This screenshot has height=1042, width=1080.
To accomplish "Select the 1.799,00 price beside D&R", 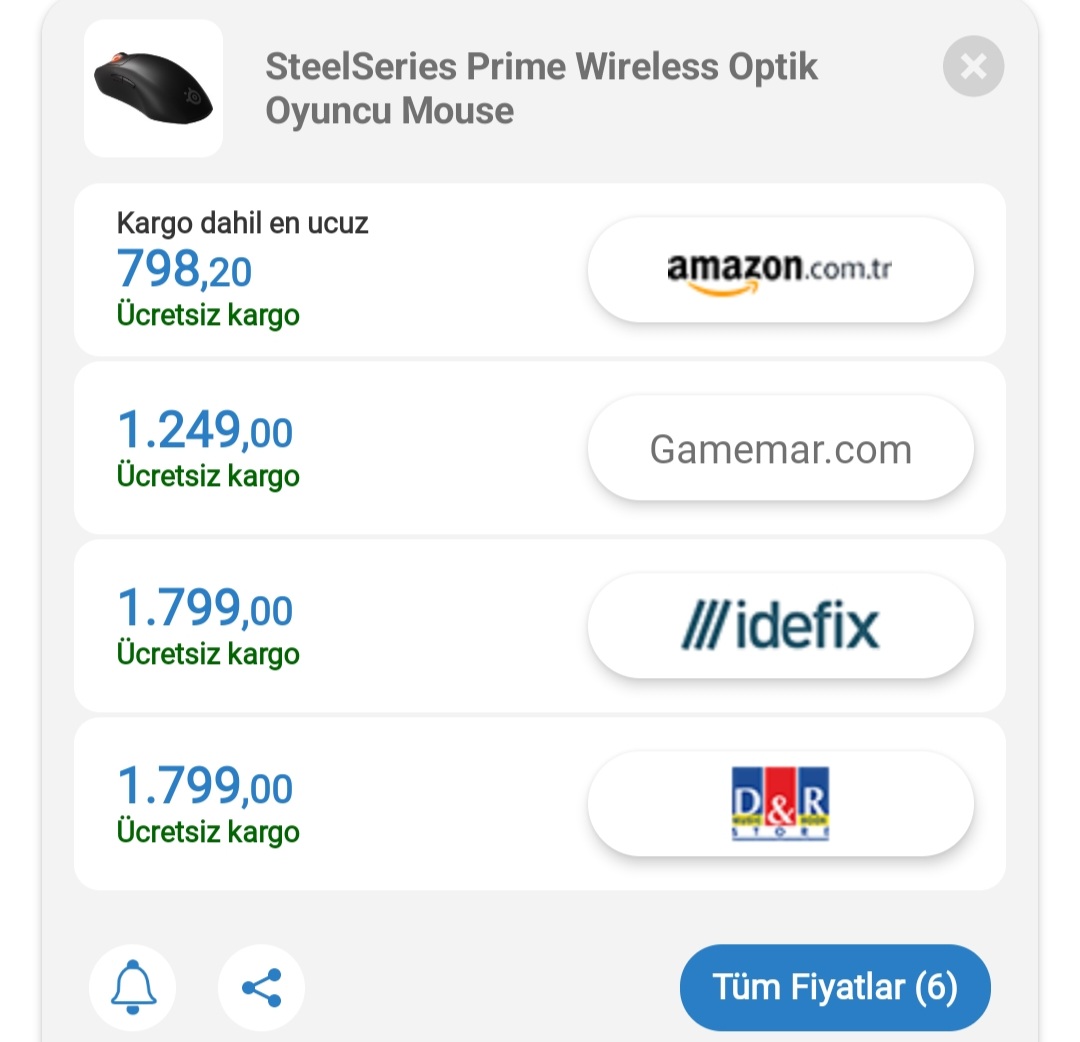I will 205,786.
